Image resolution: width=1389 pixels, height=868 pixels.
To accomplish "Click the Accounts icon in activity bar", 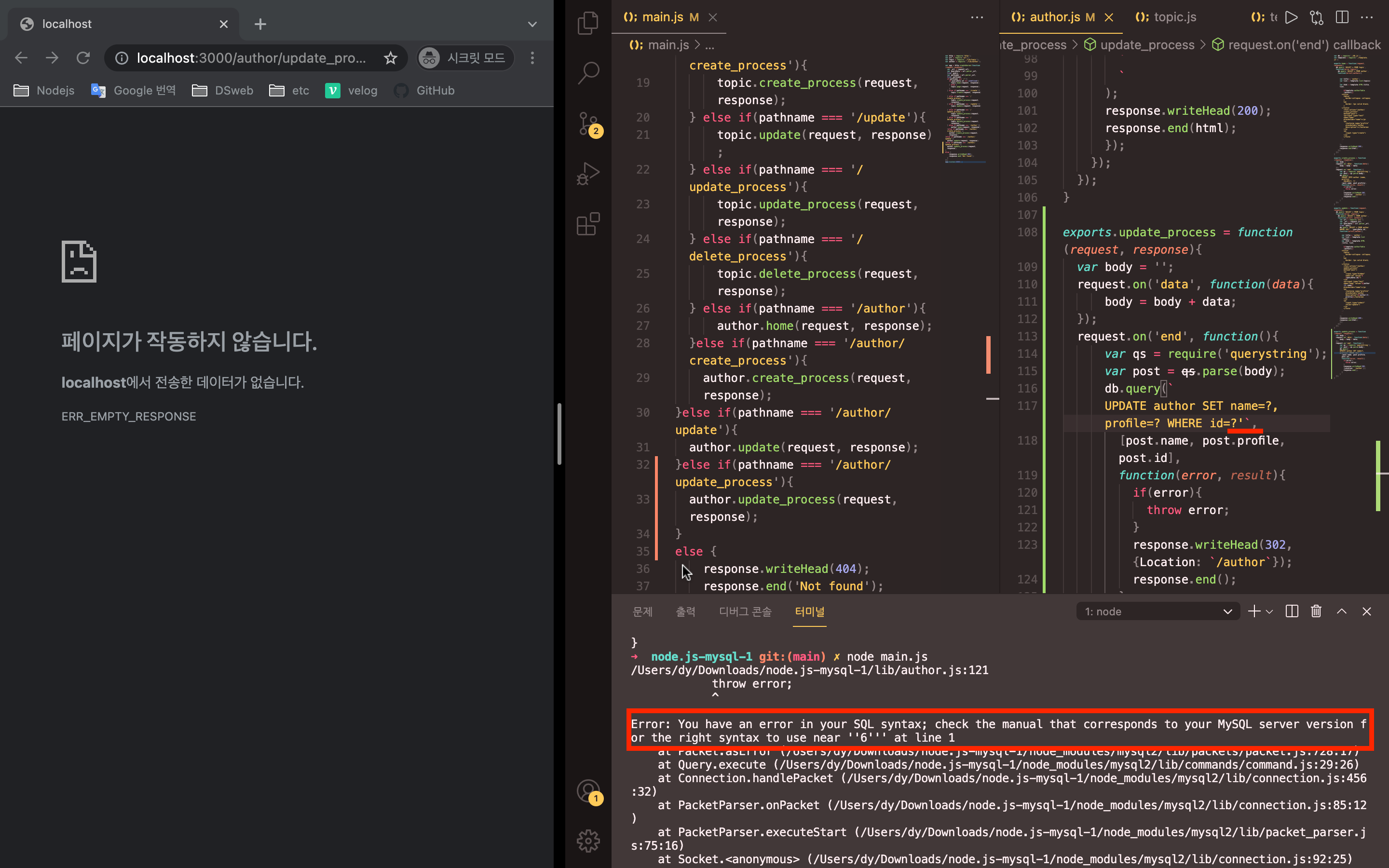I will [588, 790].
